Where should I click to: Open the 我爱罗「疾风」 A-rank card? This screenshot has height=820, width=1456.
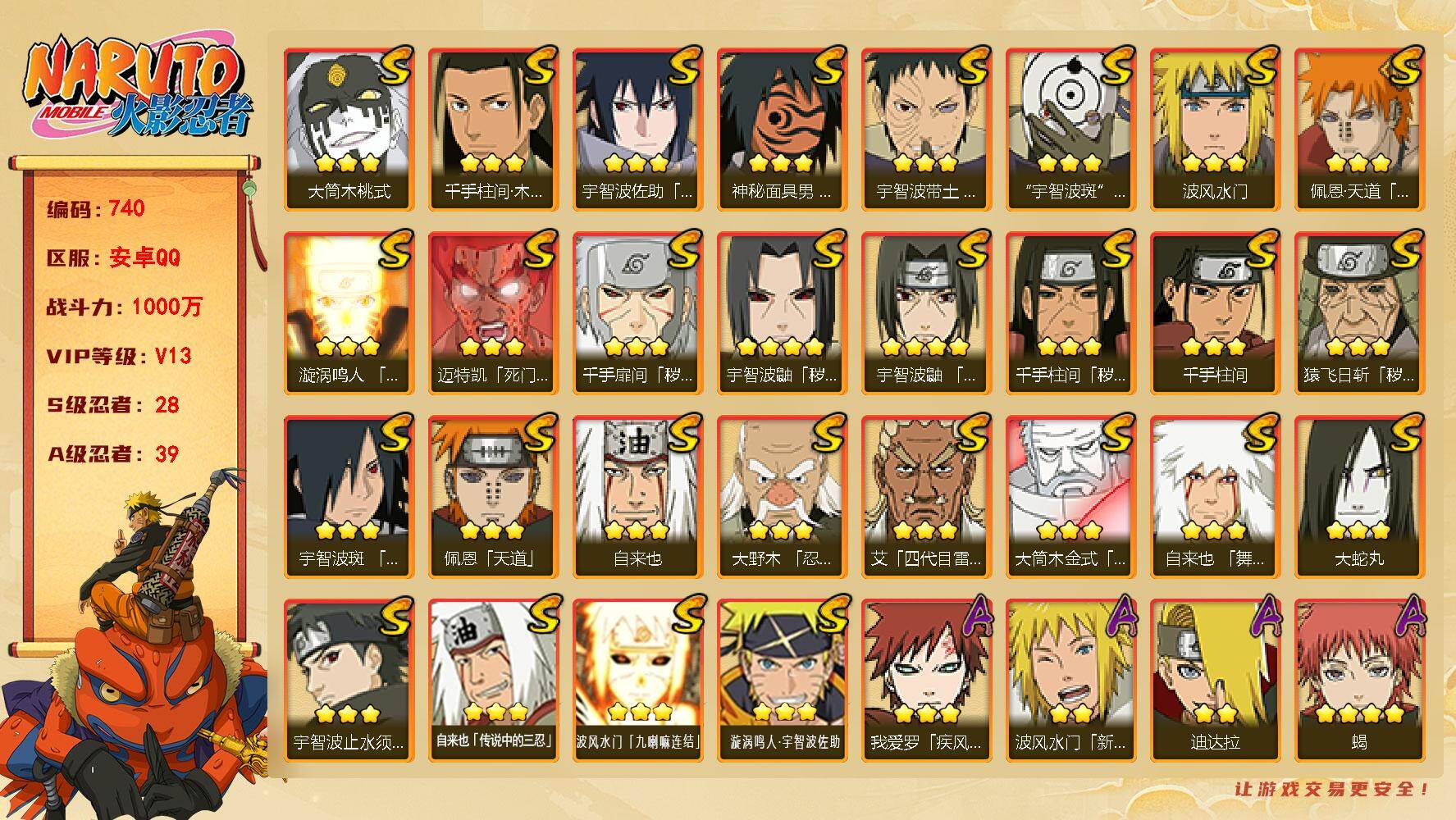coord(926,681)
